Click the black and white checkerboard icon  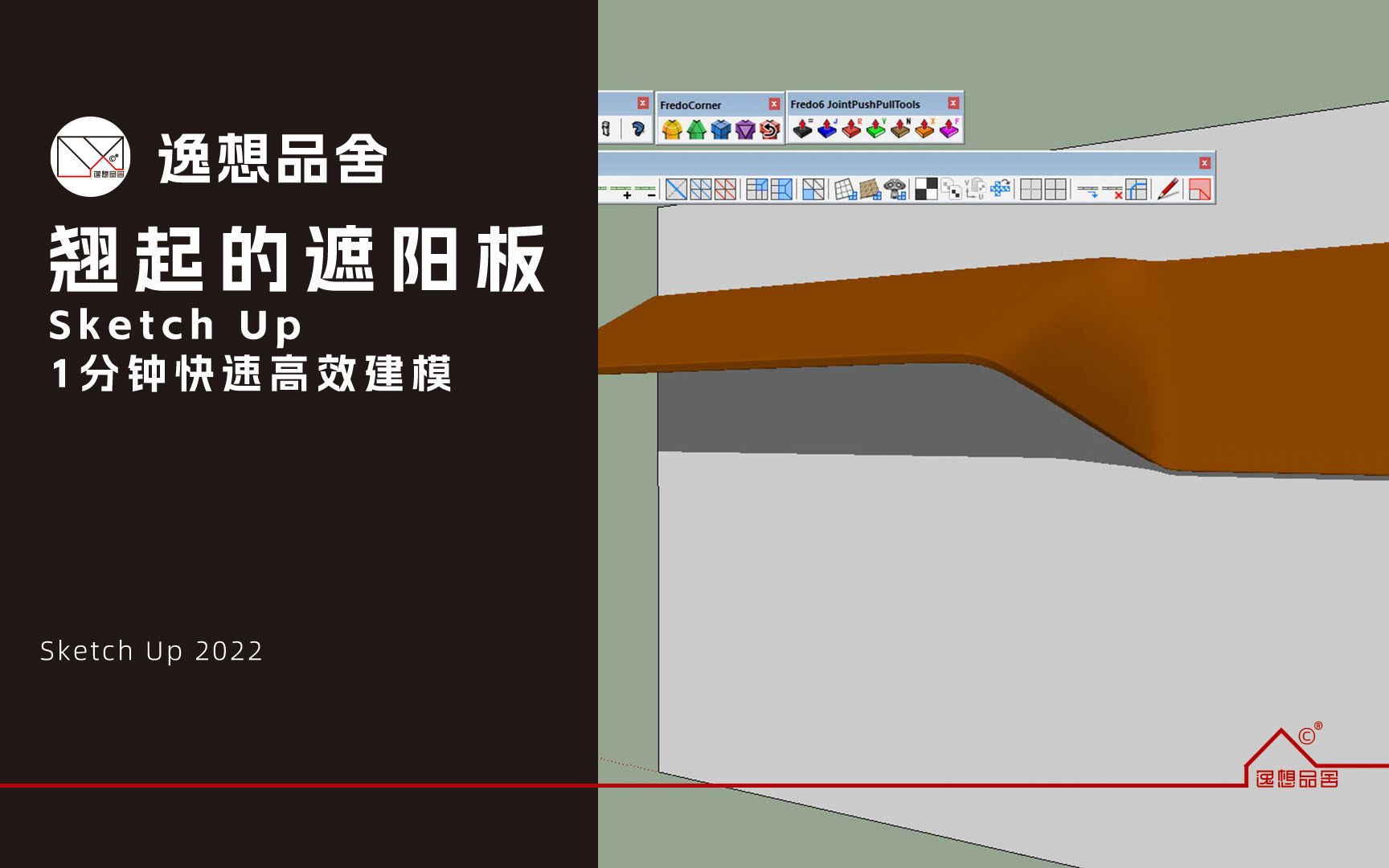point(926,189)
